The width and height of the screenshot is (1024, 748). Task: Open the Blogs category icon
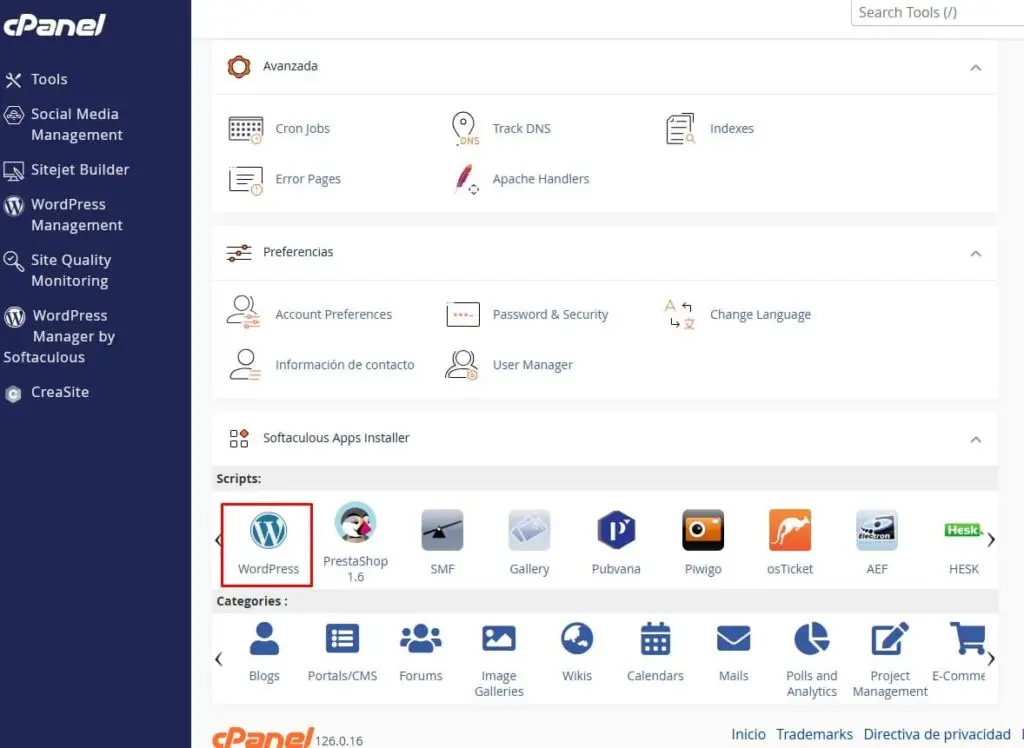tap(264, 639)
